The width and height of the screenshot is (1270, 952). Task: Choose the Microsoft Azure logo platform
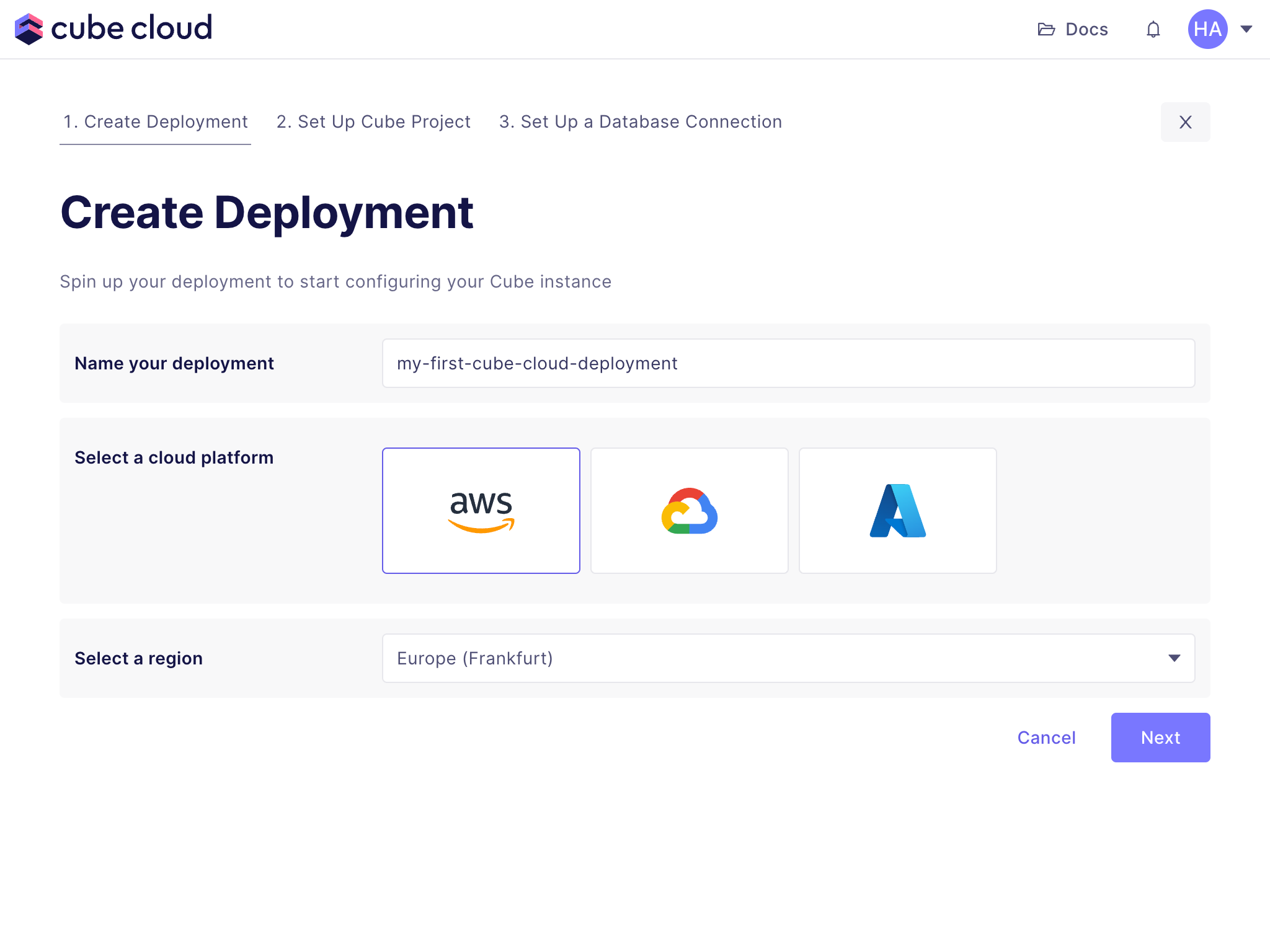point(897,511)
